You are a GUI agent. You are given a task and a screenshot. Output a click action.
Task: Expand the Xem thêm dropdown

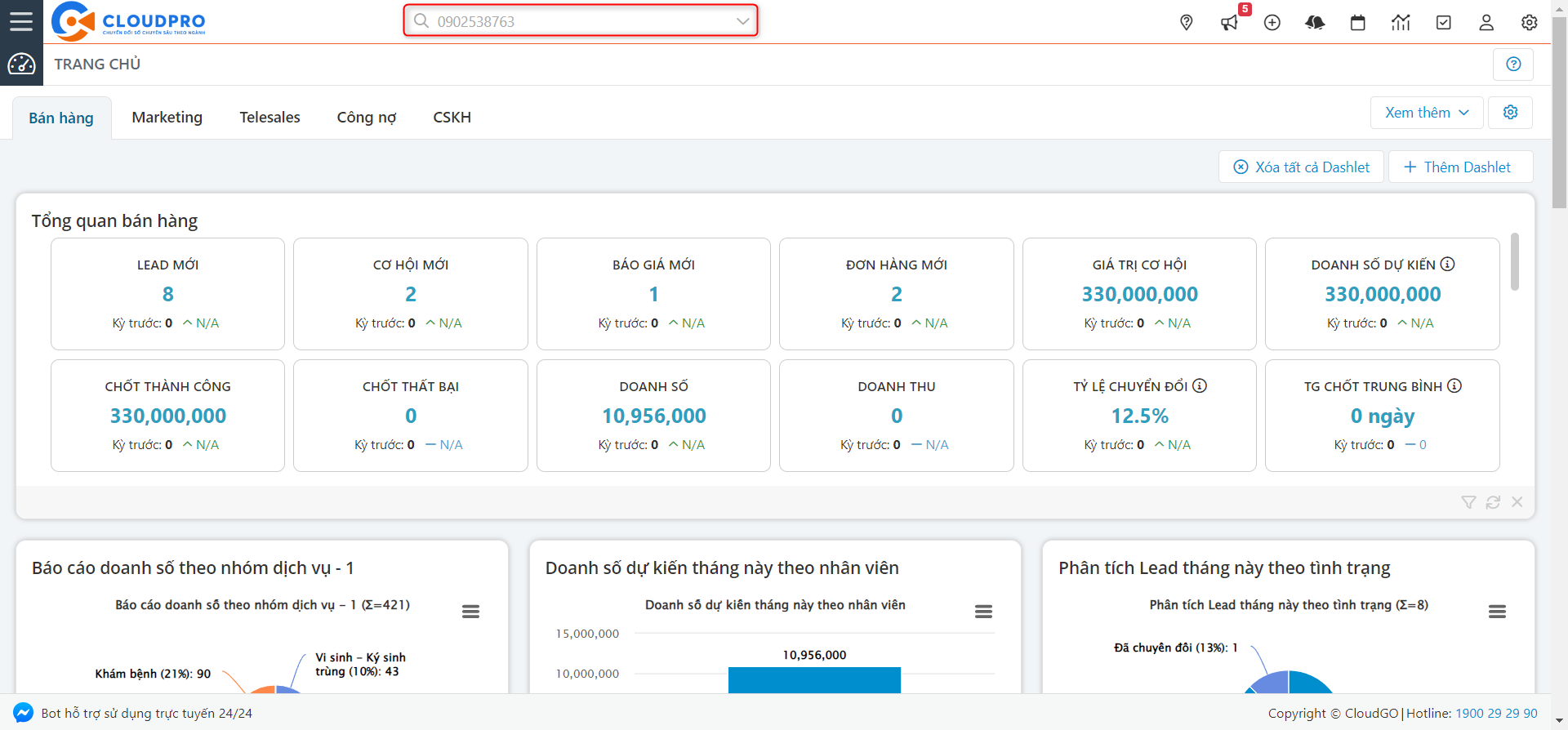click(x=1427, y=113)
